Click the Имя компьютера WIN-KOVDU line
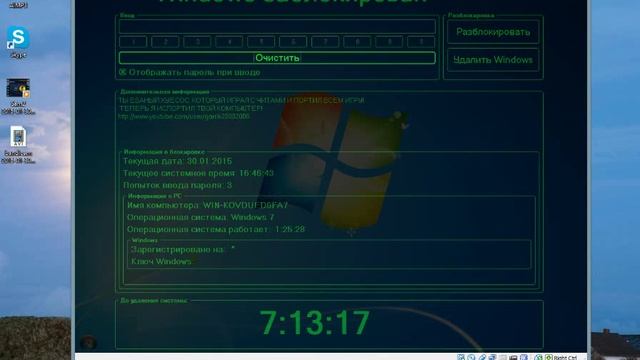 (207, 205)
